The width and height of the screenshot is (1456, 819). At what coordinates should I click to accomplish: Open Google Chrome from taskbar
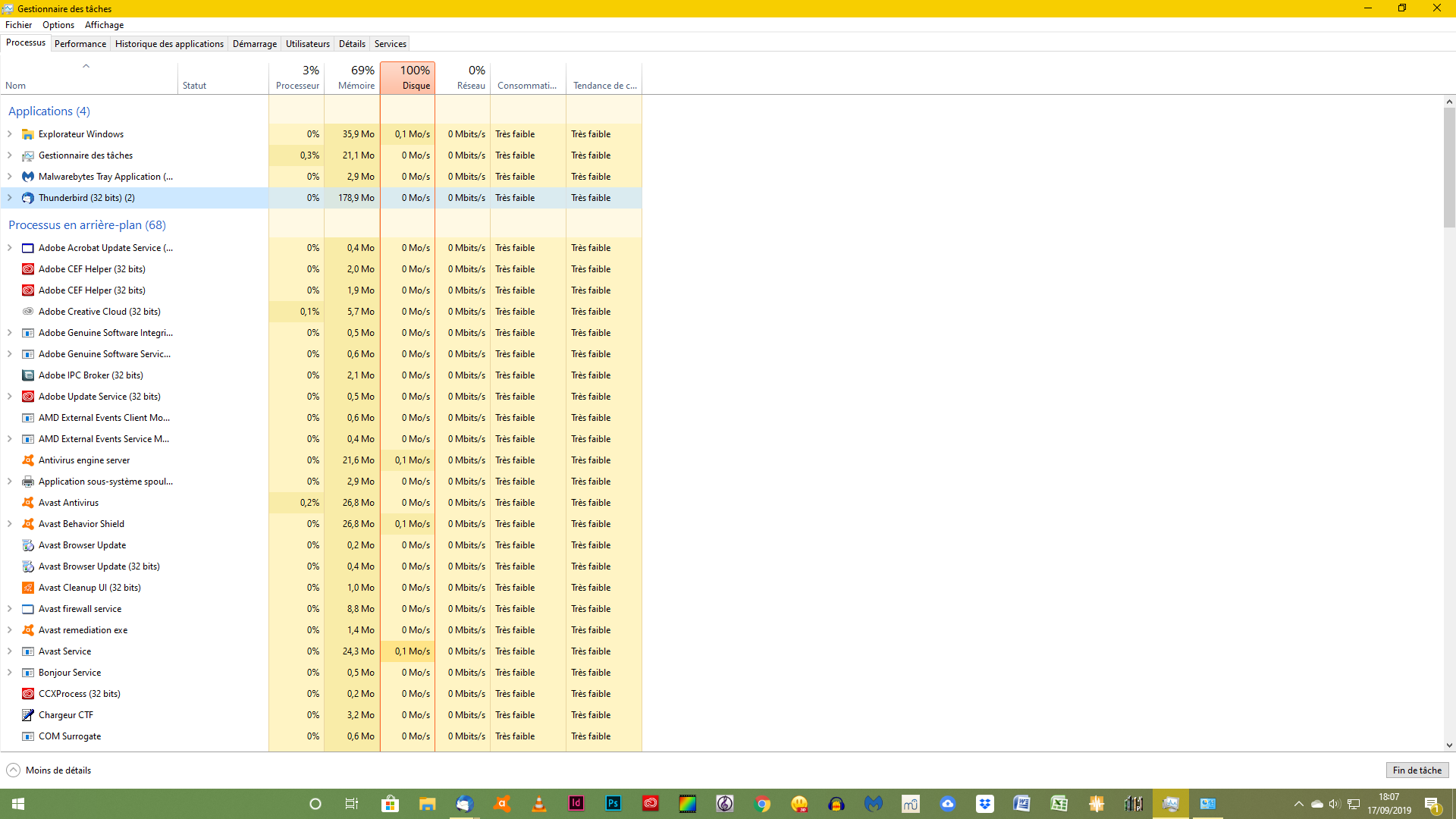[762, 804]
